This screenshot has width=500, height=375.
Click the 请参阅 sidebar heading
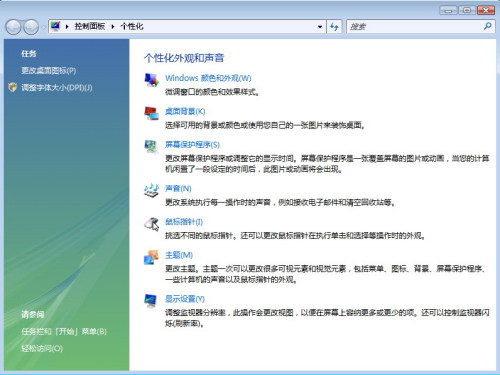[33, 314]
